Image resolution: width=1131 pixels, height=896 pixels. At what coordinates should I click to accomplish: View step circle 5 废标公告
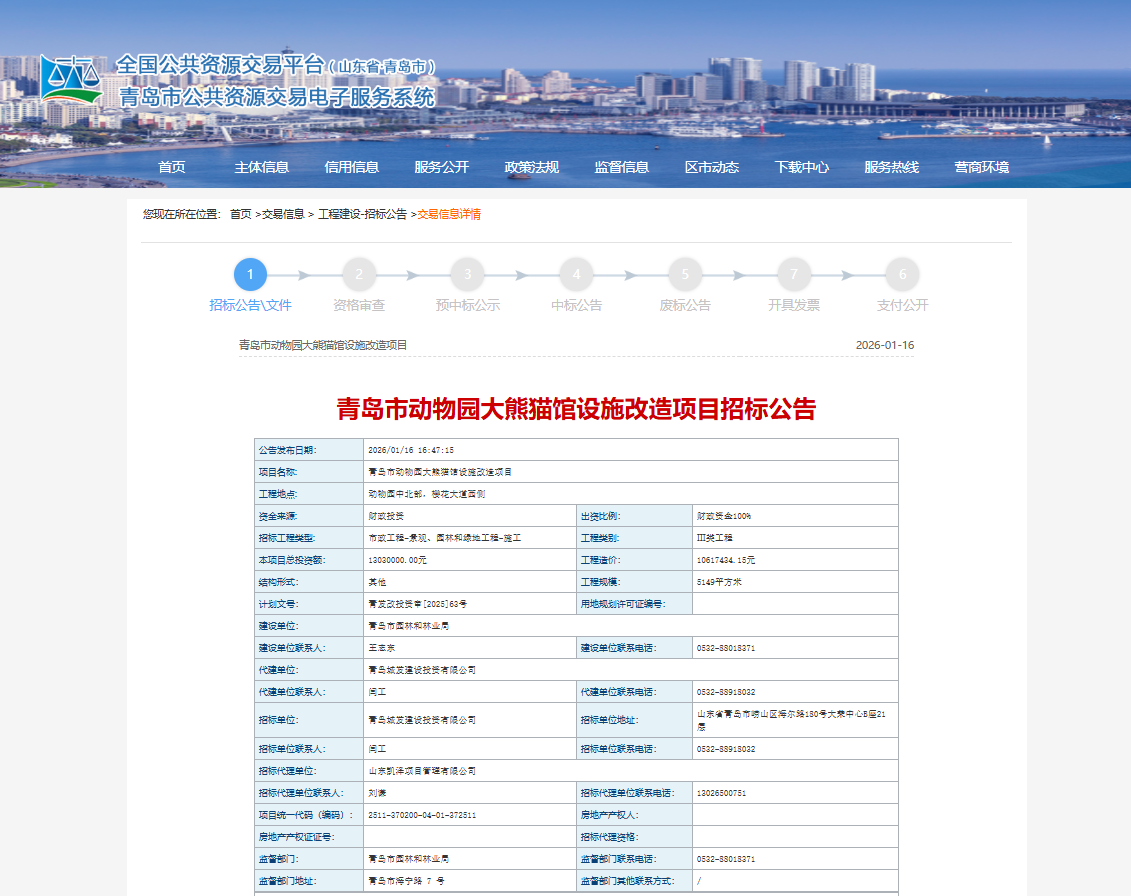point(685,274)
